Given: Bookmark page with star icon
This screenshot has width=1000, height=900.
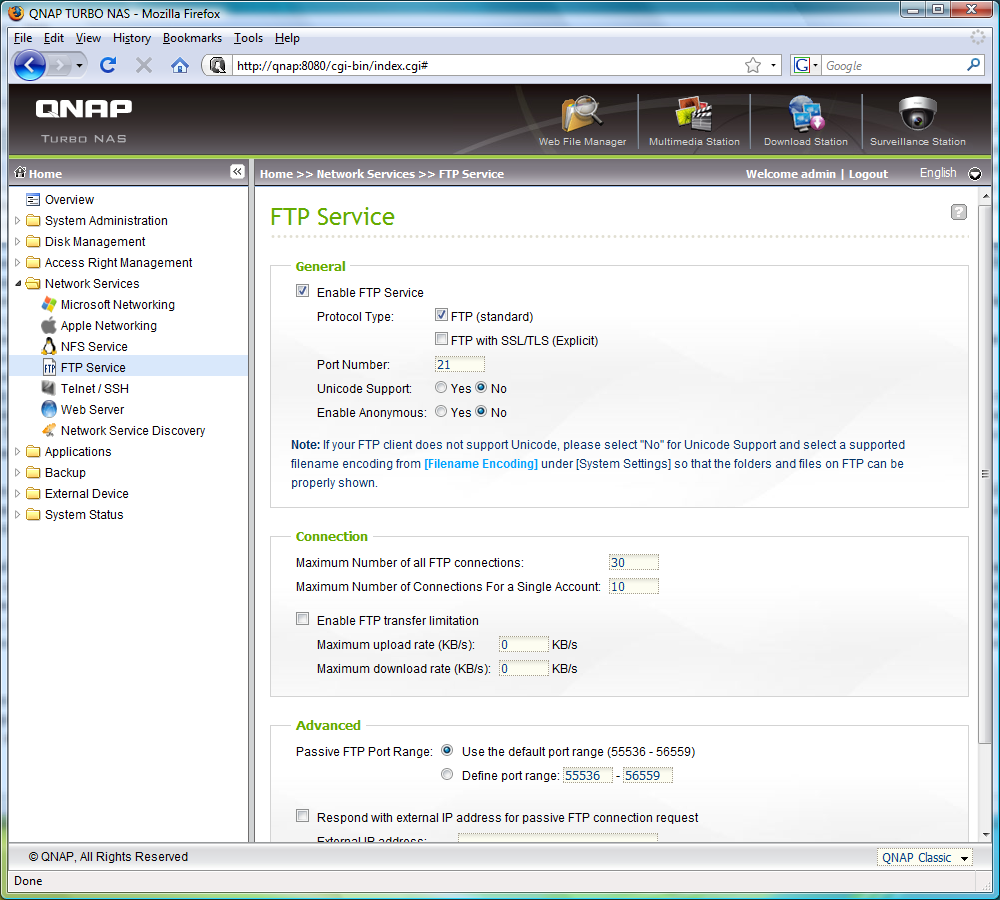Looking at the screenshot, I should click(753, 65).
